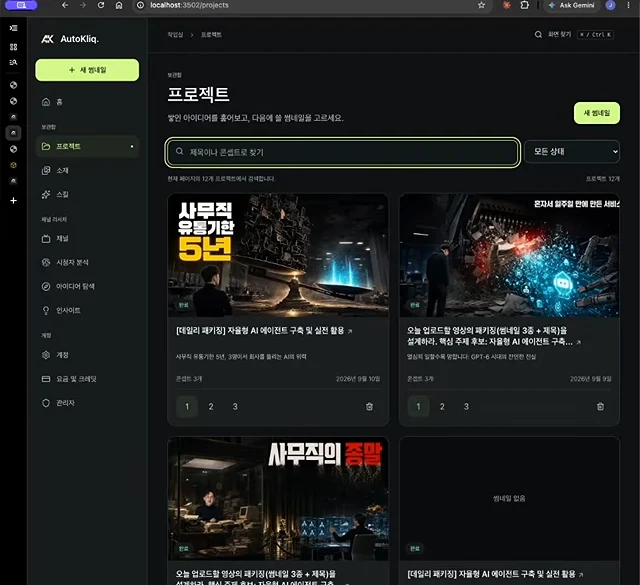Open the browser extensions puzzle icon
The image size is (640, 585).
(x=524, y=5)
